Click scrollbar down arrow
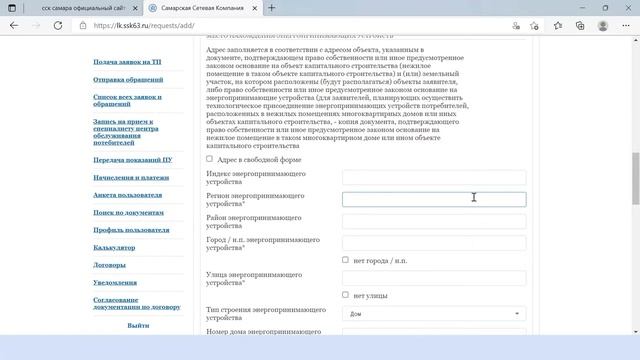This screenshot has width=640, height=360. click(x=636, y=331)
